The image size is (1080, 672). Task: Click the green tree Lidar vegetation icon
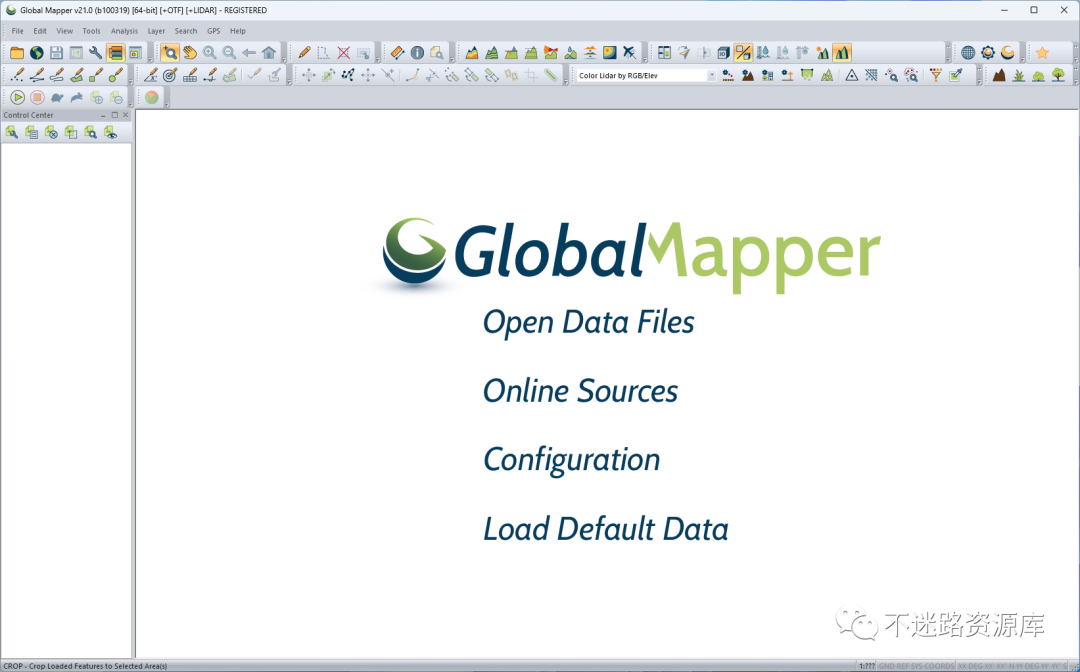coord(1059,76)
